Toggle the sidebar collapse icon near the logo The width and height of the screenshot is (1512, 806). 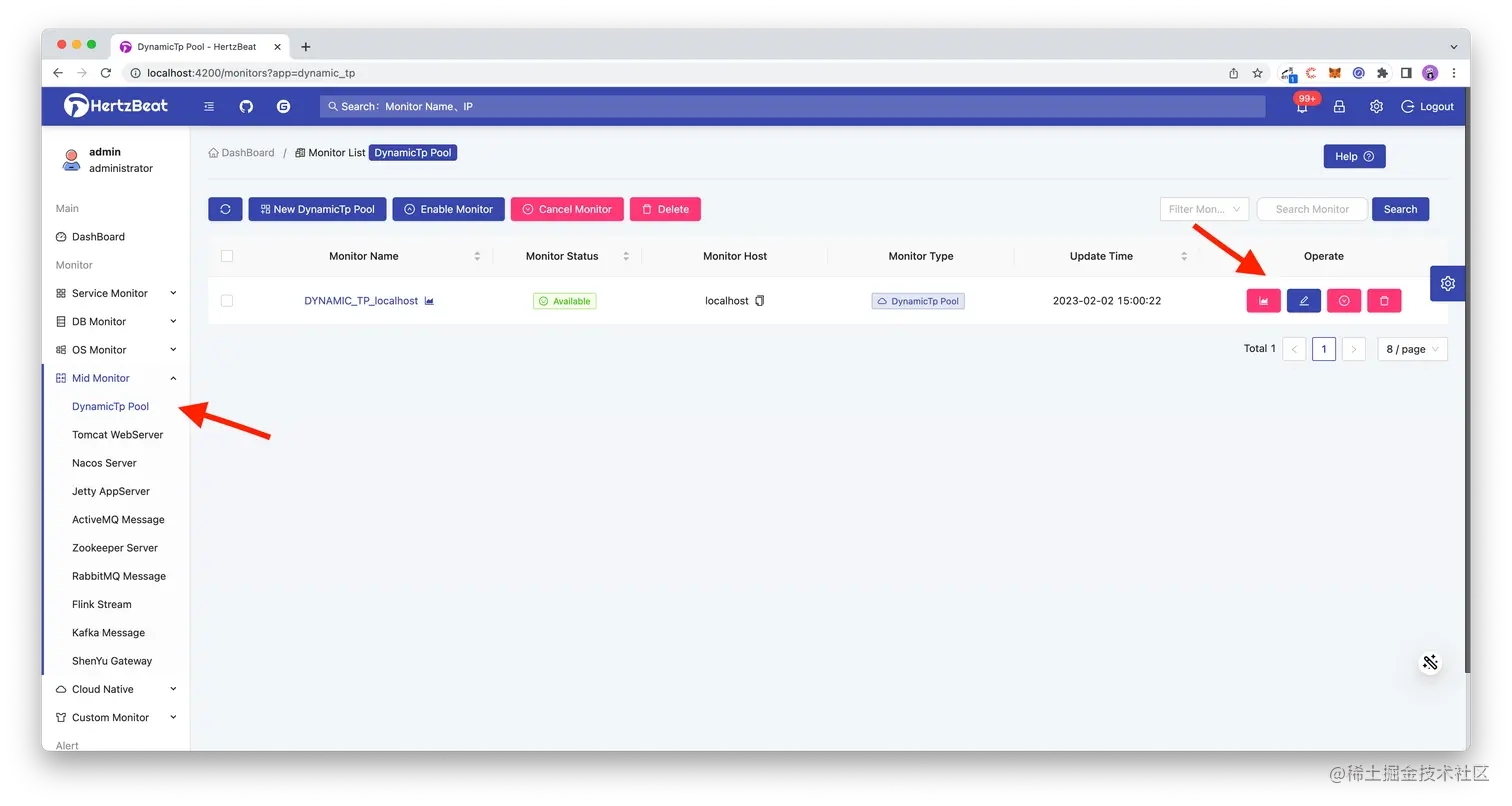click(x=208, y=106)
